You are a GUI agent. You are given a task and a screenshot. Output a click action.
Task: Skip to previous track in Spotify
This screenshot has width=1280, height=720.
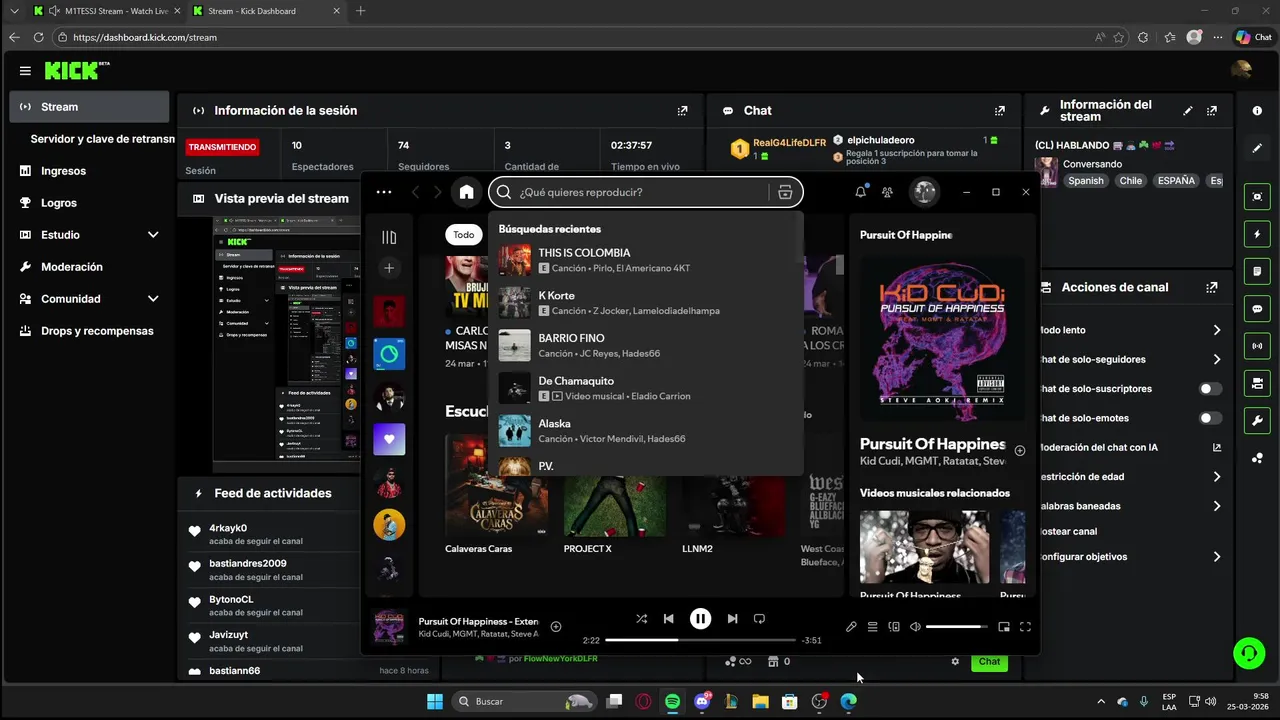click(x=669, y=619)
